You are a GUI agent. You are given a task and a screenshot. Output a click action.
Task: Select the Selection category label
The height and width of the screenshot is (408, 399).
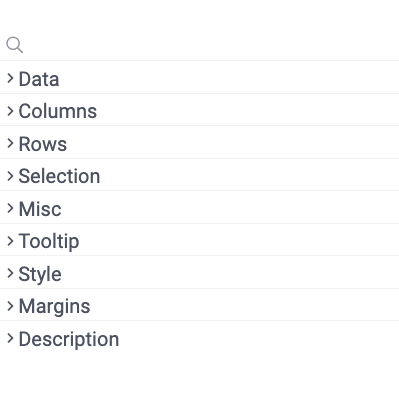click(x=59, y=176)
